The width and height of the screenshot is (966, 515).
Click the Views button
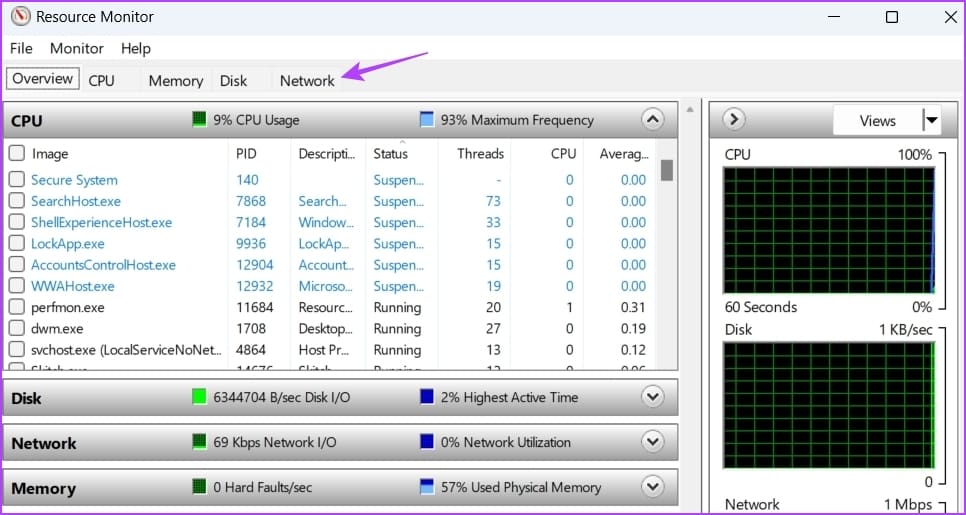[877, 120]
